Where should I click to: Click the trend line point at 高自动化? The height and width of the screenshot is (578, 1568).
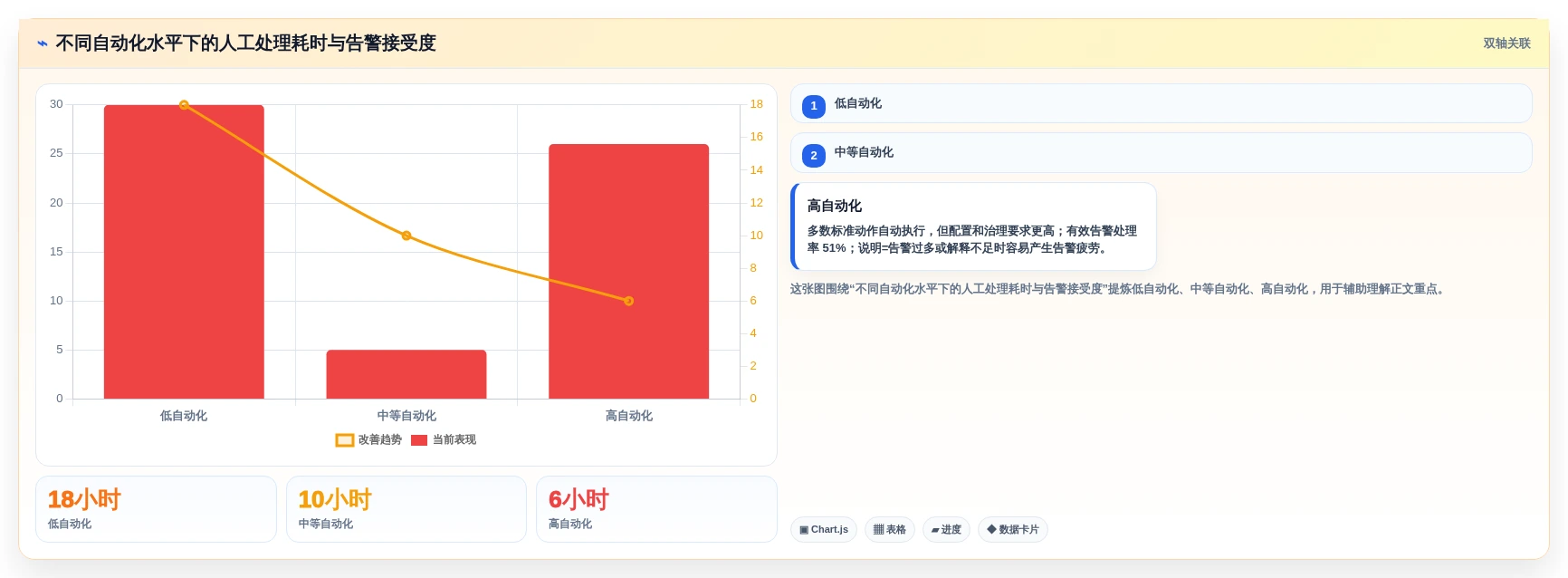pyautogui.click(x=628, y=301)
